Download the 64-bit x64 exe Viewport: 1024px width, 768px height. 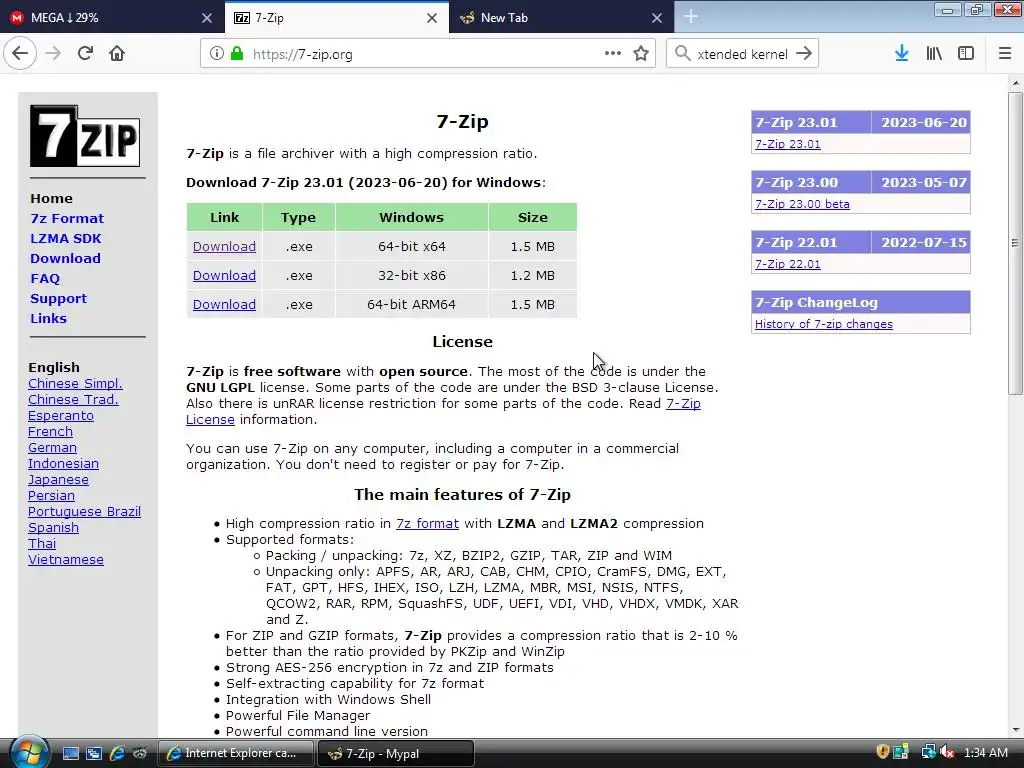tap(224, 246)
